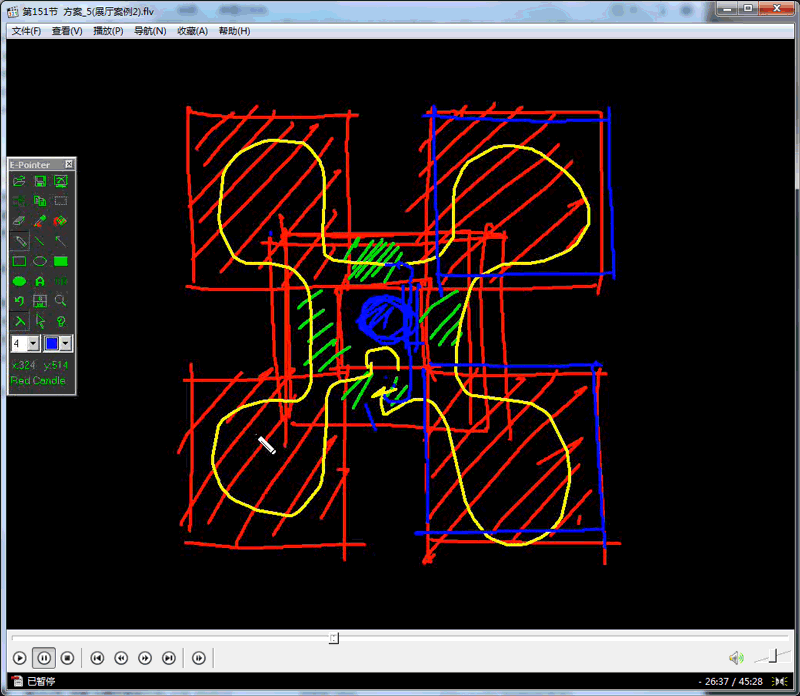
Task: Open the 帮助(H) menu
Action: coord(234,31)
